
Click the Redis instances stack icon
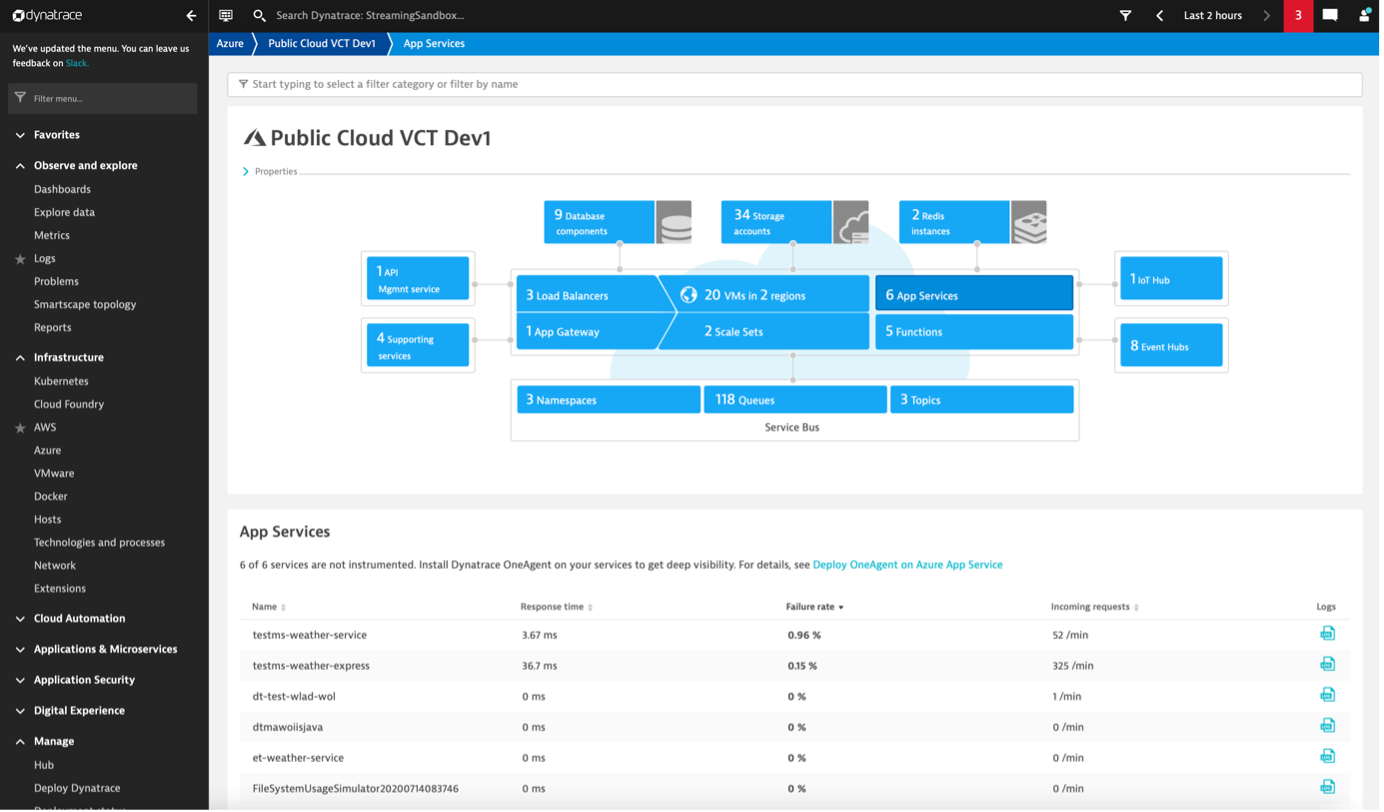pos(1029,222)
